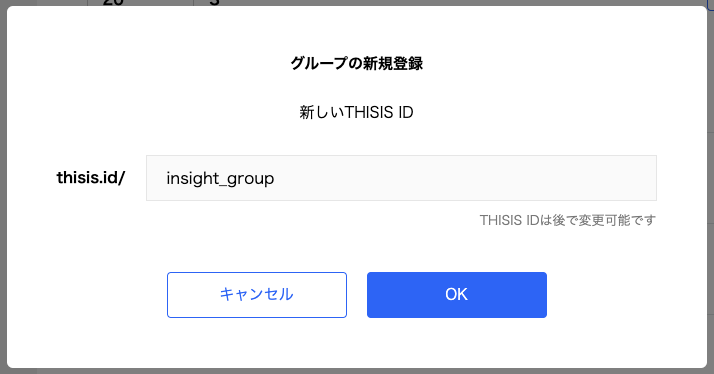
Task: Click the dimmed backdrop right of the dialog
Action: tap(711, 187)
